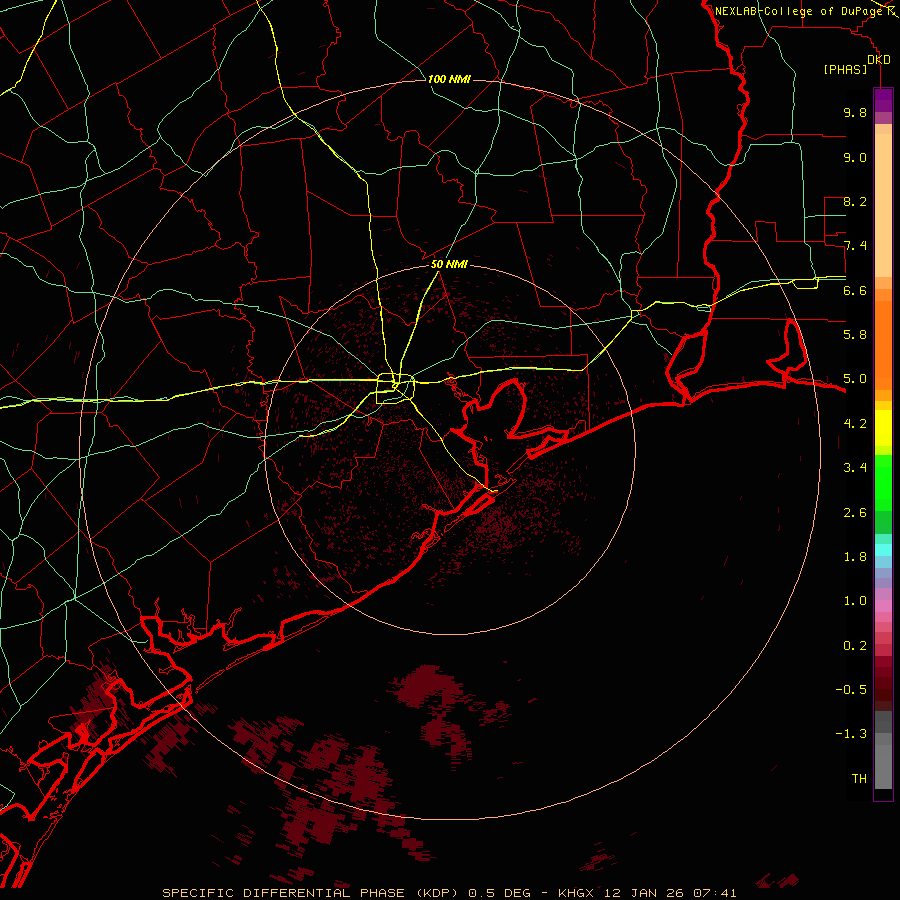Click the orange segment of color bar
900x900 pixels.
coord(883,344)
